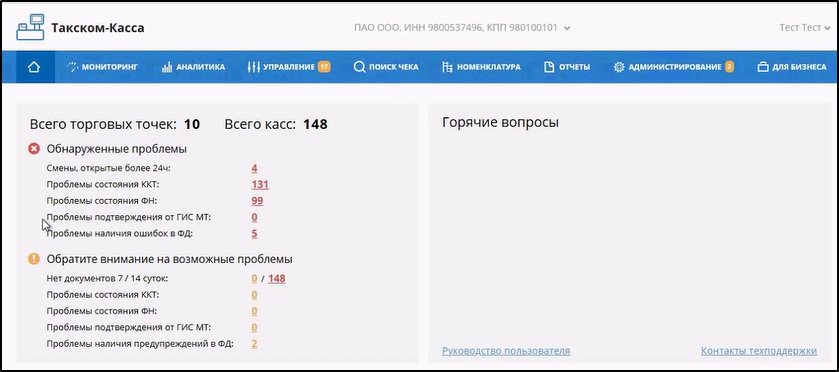Open the Контакты техподдержки link

point(759,351)
